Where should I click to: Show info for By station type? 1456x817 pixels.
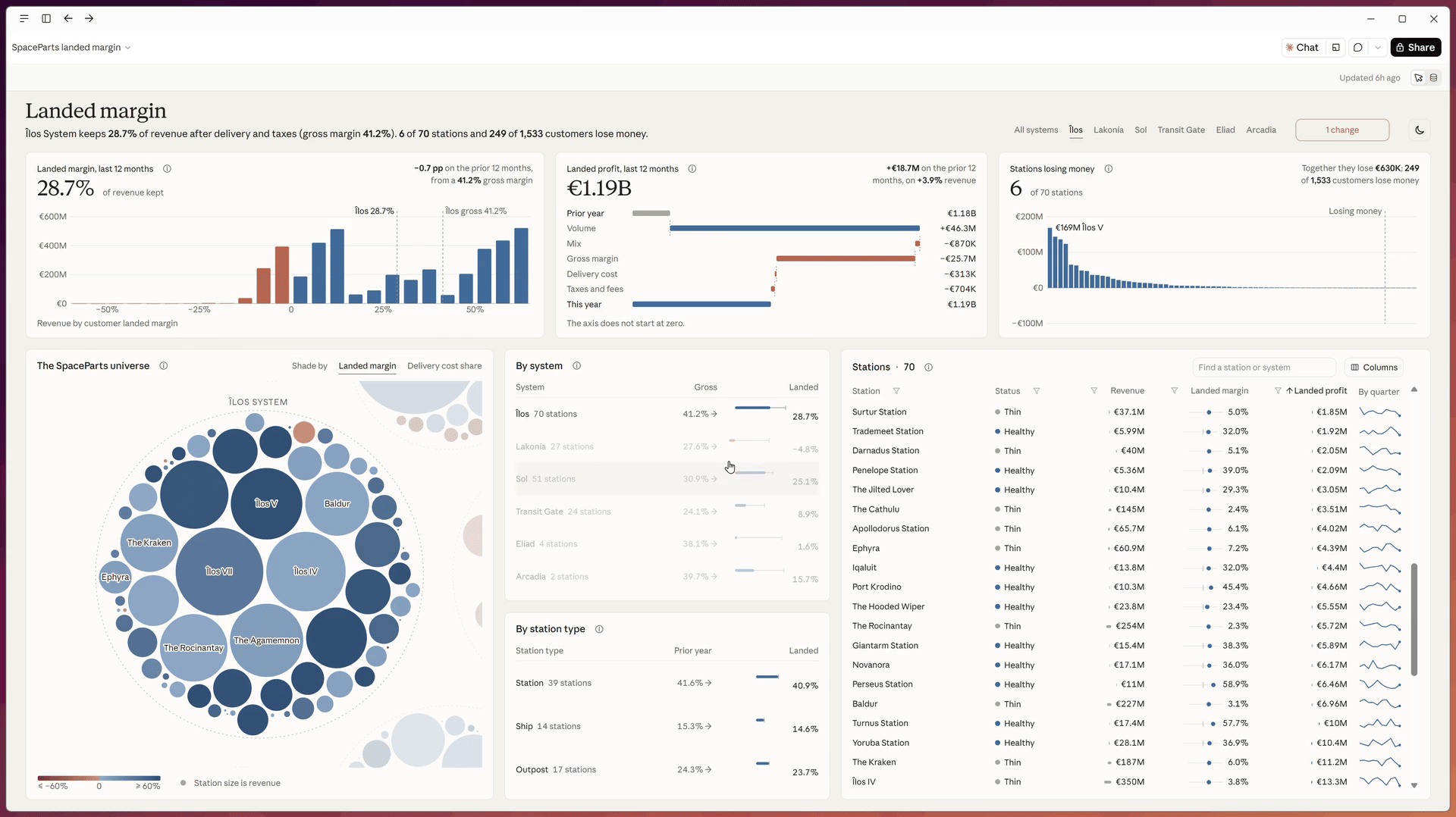pyautogui.click(x=599, y=629)
